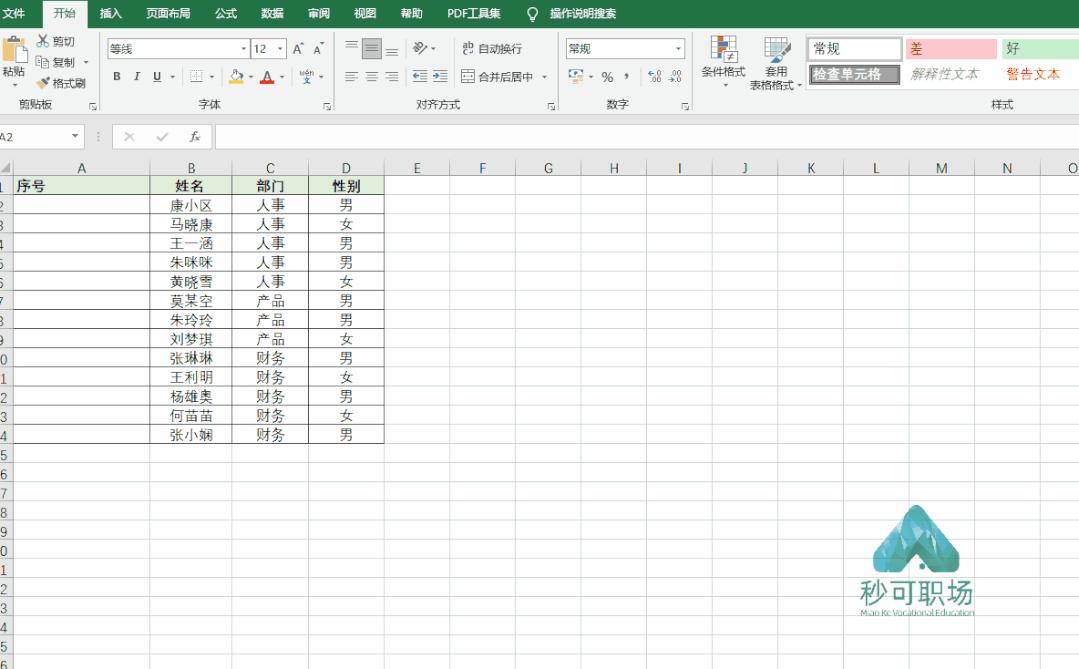
Task: Toggle bold formatting
Action: click(x=116, y=75)
